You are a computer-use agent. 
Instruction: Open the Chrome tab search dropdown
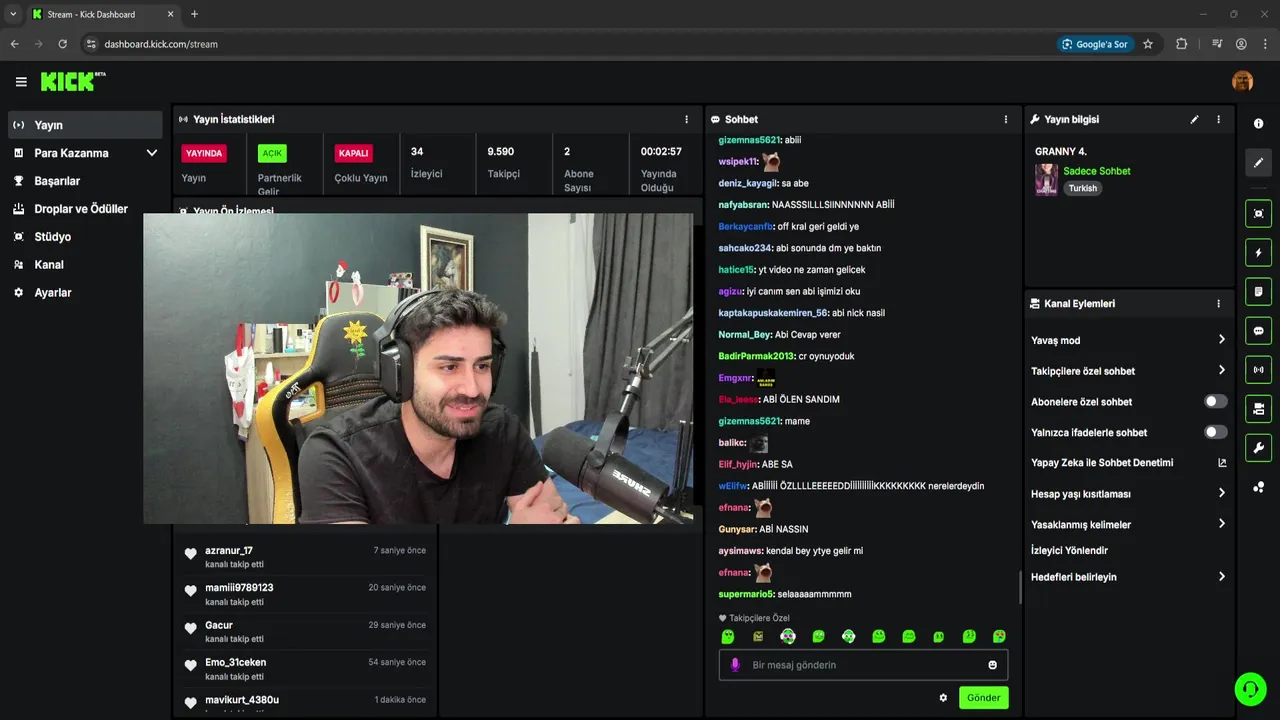pyautogui.click(x=13, y=14)
